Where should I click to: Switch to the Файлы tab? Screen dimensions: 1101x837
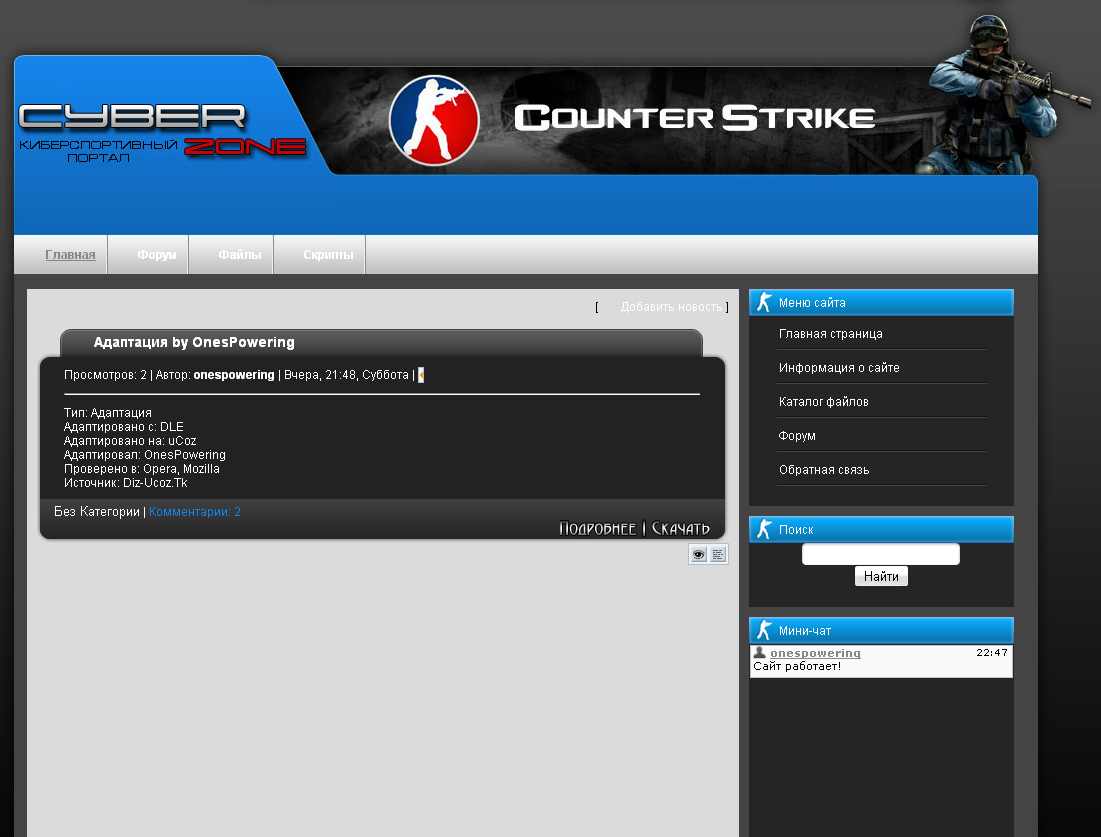pos(239,255)
